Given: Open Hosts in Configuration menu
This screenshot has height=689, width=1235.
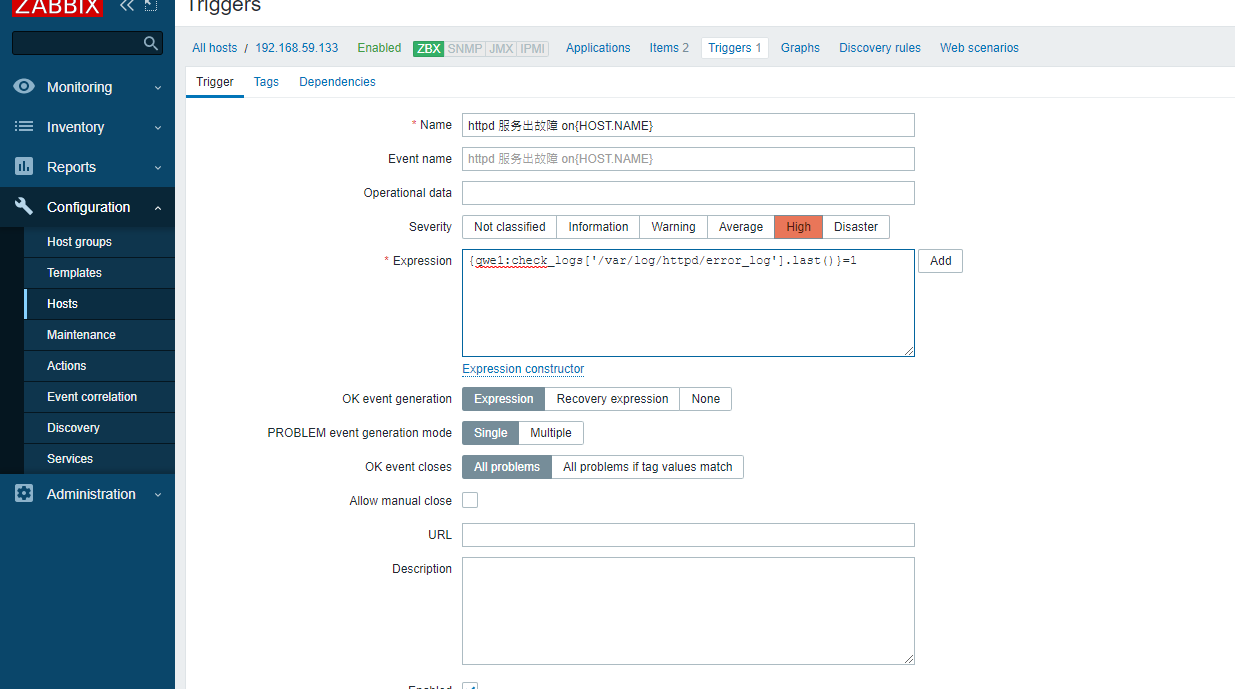Looking at the screenshot, I should click(x=99, y=304).
